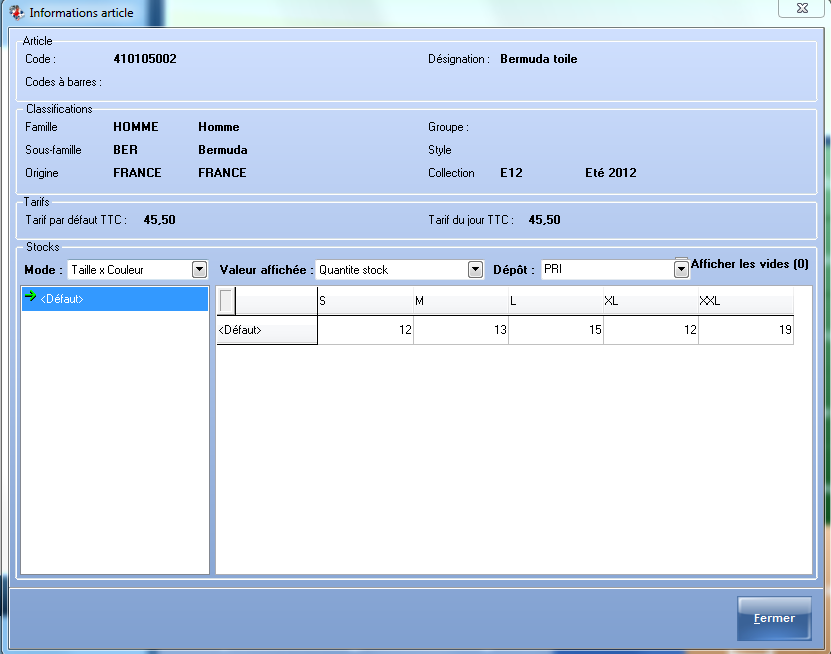Open the Dépôt dropdown showing PRI

tap(681, 270)
